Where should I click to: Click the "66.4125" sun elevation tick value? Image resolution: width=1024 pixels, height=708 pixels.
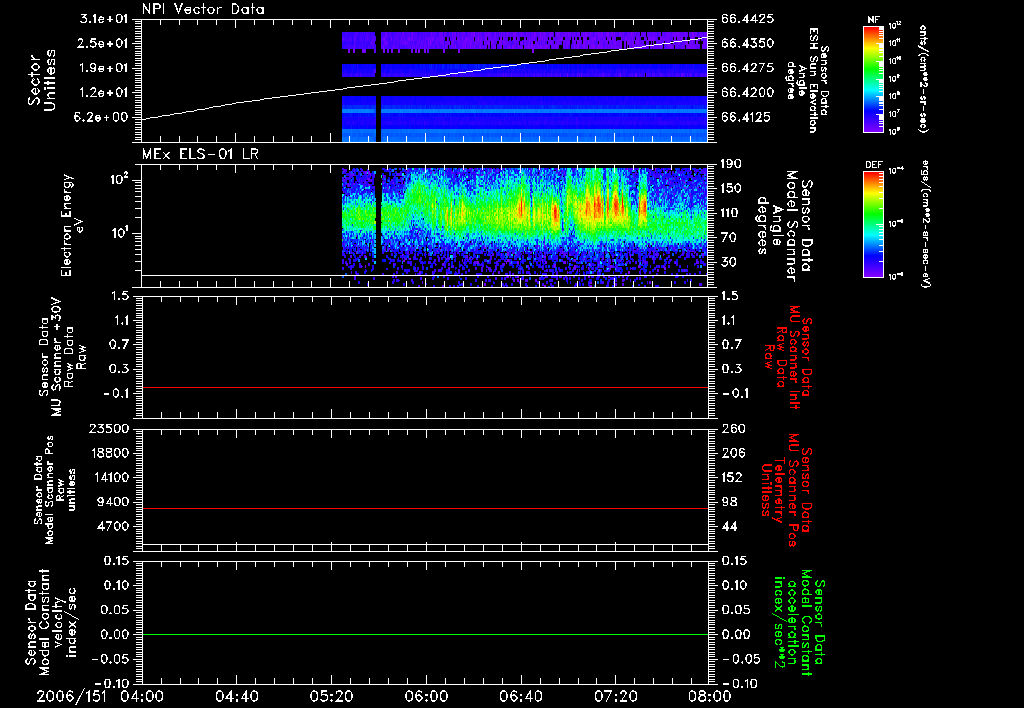(746, 118)
